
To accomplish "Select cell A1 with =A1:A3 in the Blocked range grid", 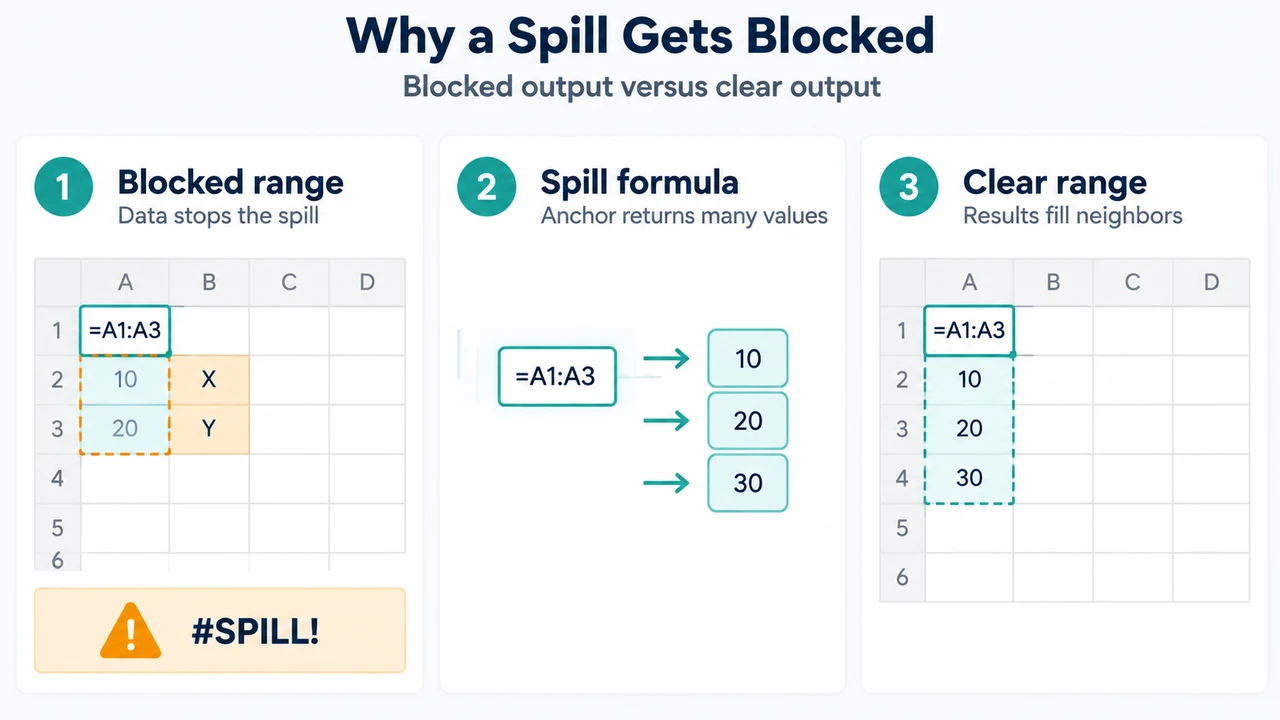I will (125, 331).
